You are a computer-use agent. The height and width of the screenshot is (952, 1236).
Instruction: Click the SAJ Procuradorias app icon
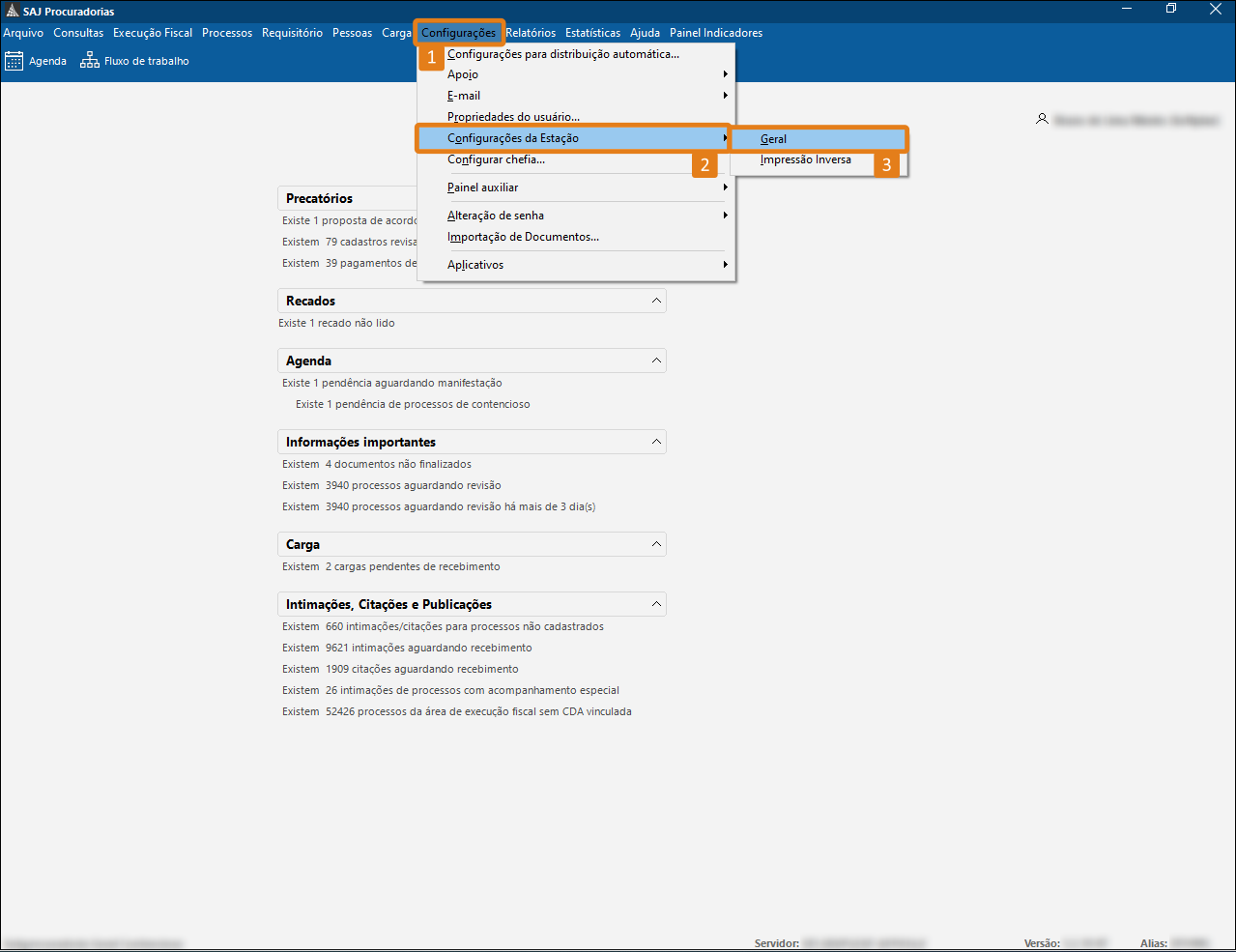coord(13,11)
